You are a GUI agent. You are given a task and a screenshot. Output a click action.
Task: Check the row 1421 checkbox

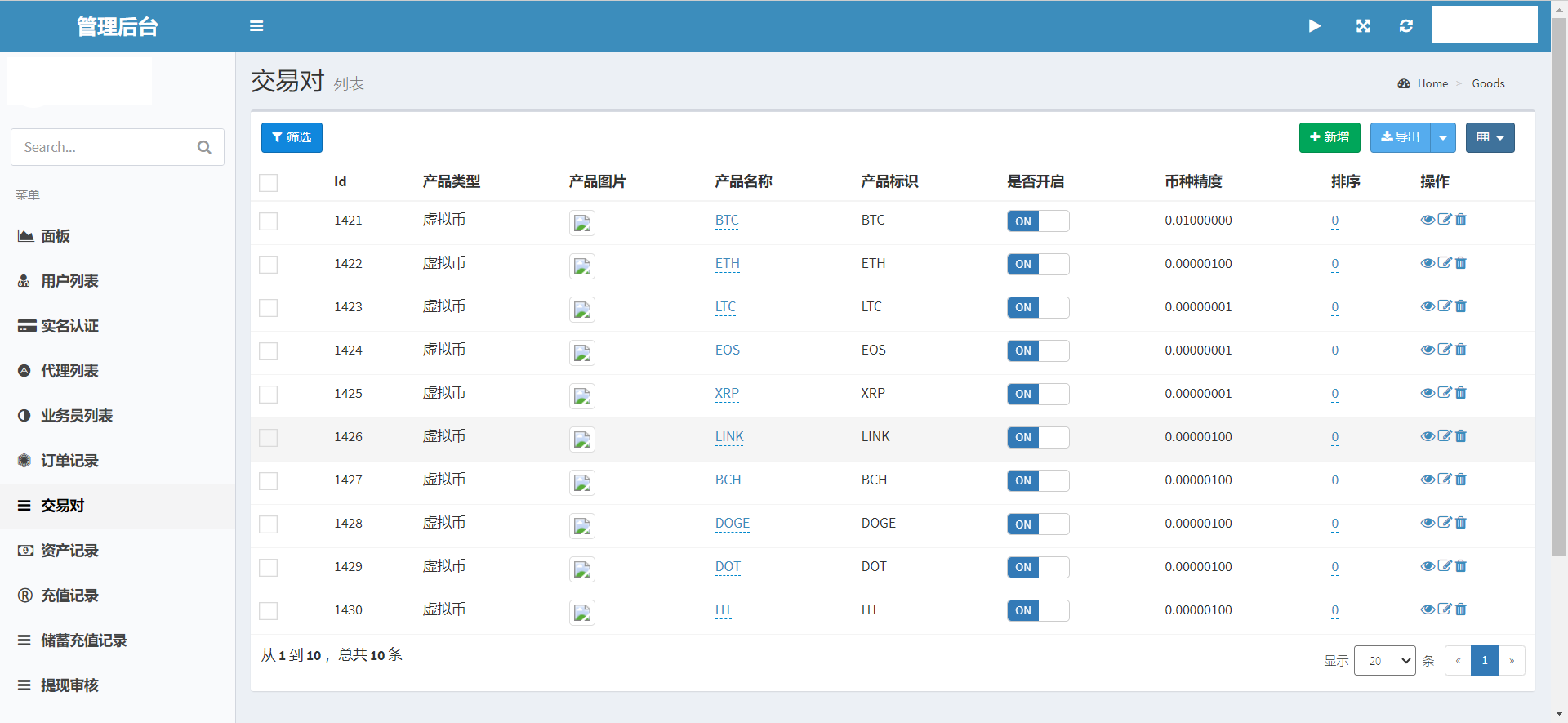(x=268, y=221)
